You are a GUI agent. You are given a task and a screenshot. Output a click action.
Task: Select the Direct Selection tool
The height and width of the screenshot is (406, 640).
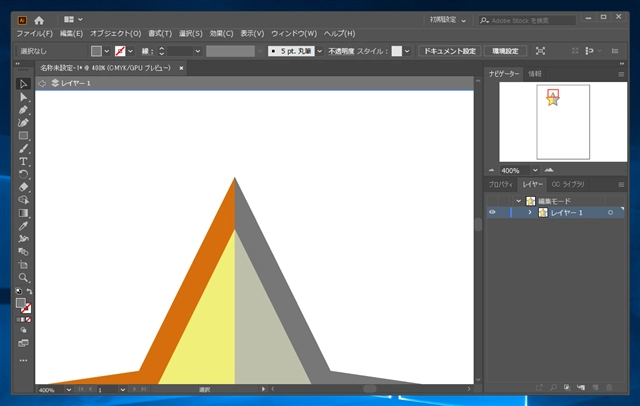pyautogui.click(x=23, y=97)
